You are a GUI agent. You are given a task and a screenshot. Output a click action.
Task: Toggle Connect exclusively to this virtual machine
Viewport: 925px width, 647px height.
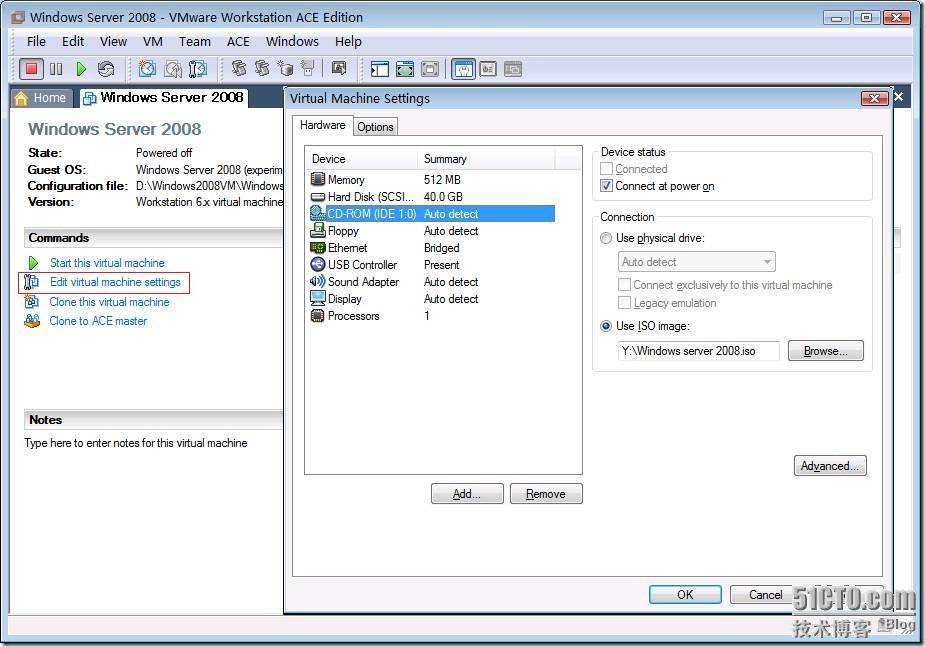point(624,285)
